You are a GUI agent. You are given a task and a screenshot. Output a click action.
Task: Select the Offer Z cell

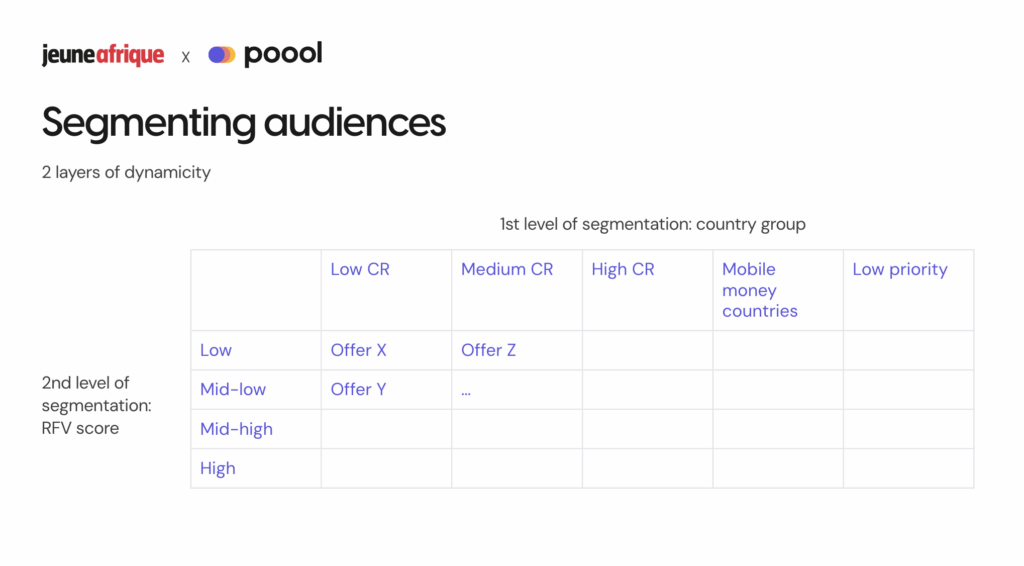(488, 350)
